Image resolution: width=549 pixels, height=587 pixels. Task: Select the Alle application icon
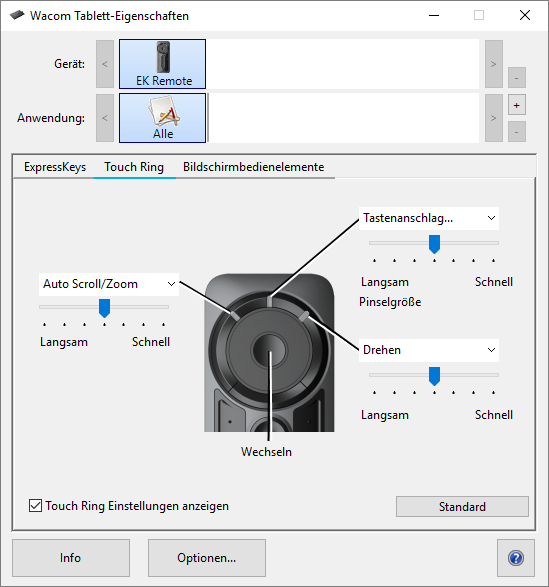coord(162,118)
